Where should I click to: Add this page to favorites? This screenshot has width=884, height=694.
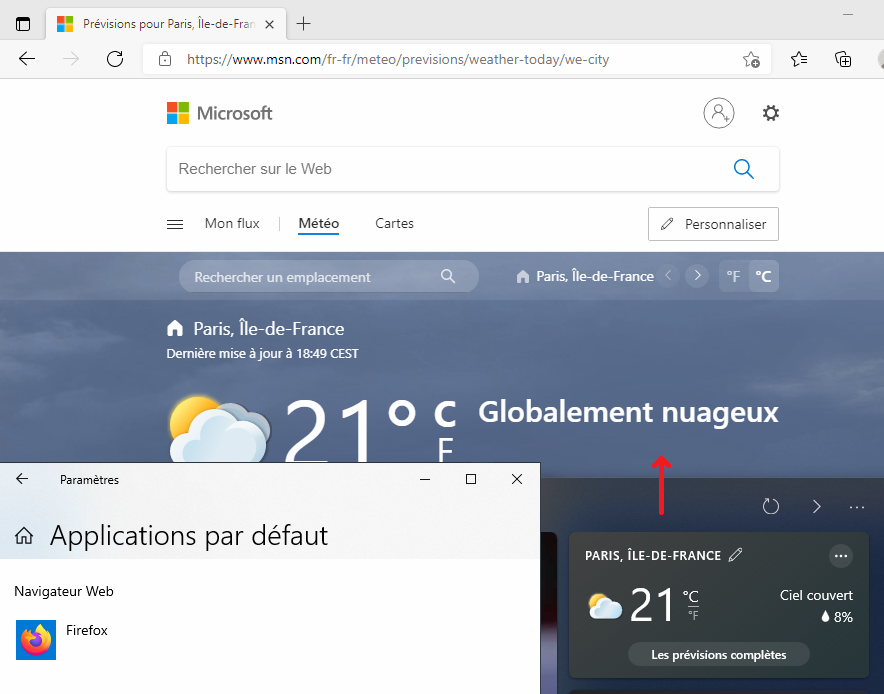coord(751,59)
